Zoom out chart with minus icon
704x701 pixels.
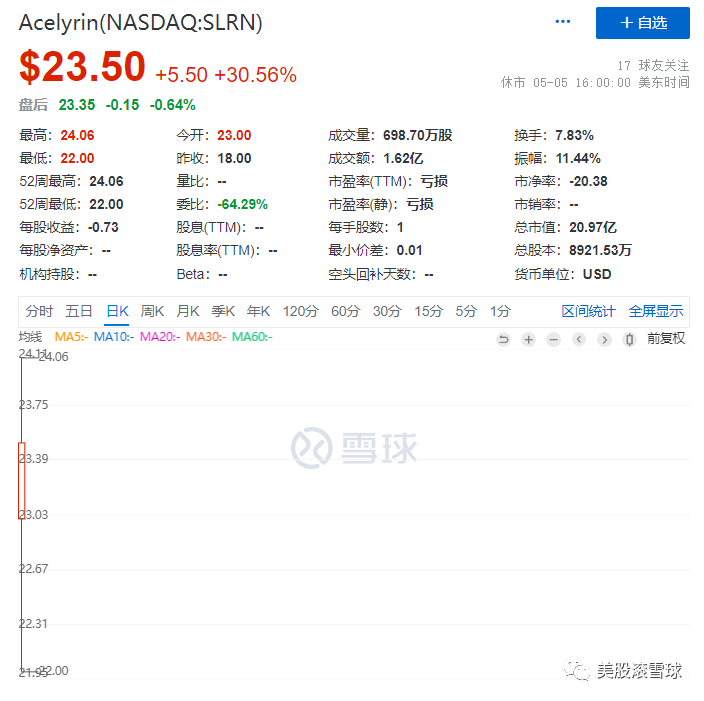pos(553,339)
